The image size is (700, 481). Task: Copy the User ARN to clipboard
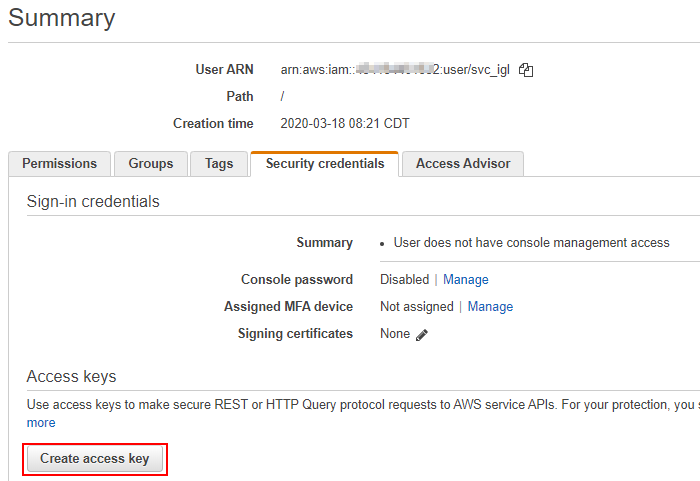tap(527, 70)
